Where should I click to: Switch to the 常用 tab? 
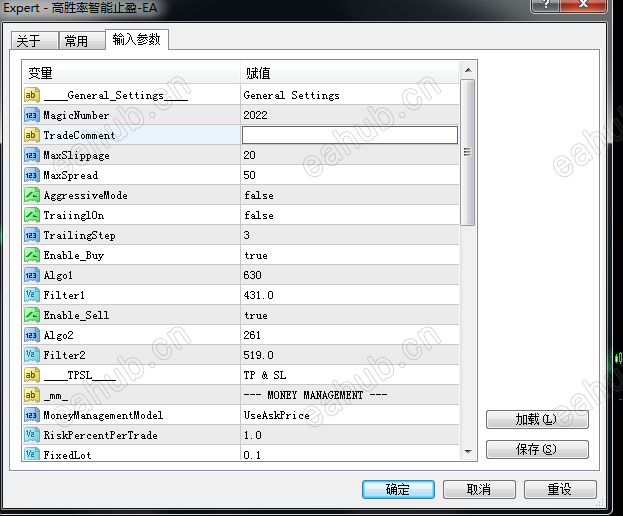82,41
